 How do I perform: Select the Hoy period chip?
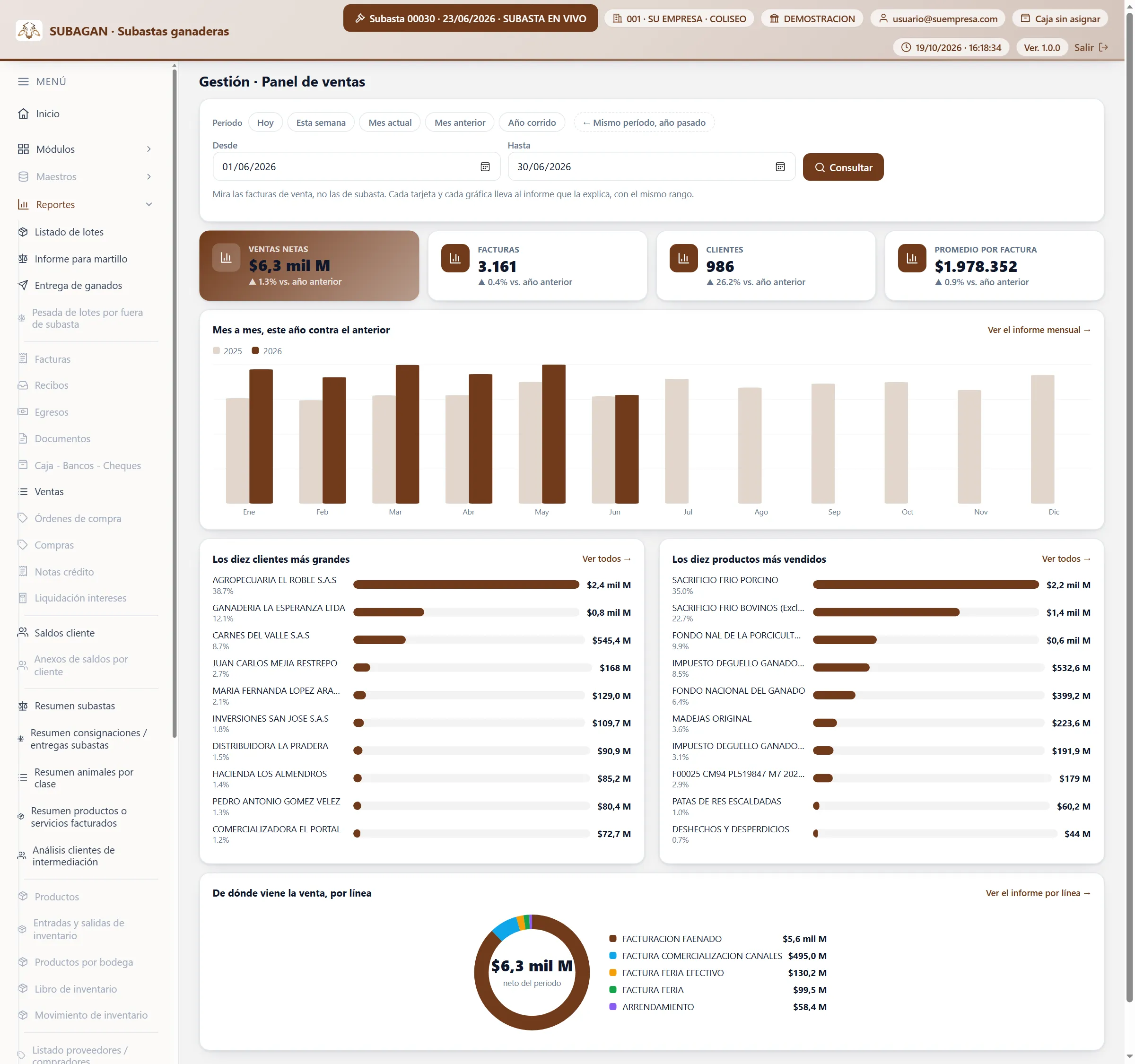coord(265,122)
